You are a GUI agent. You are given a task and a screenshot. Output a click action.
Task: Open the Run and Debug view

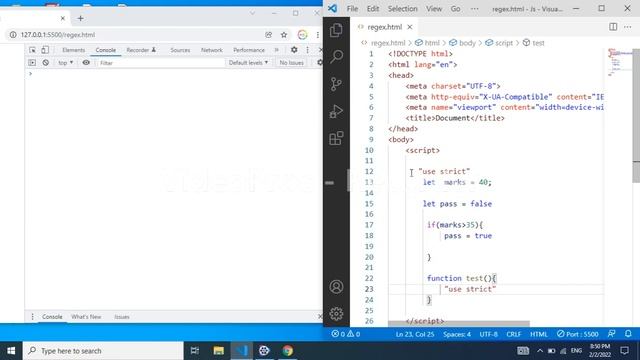pyautogui.click(x=336, y=111)
